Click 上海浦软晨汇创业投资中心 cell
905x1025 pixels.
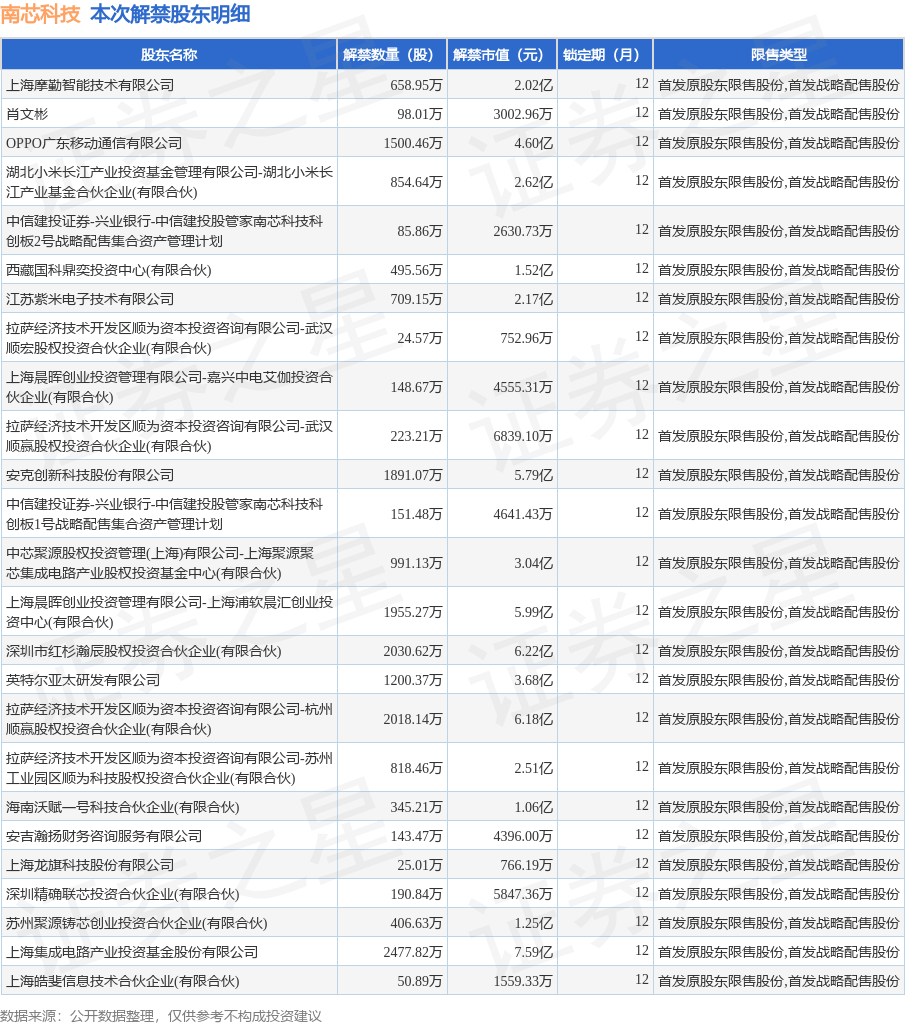(169, 612)
